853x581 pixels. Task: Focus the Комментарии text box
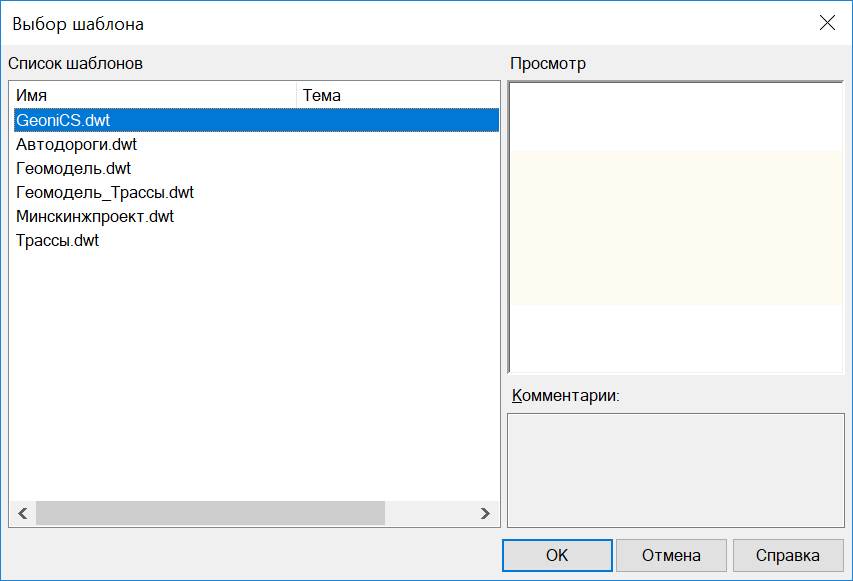pos(676,469)
